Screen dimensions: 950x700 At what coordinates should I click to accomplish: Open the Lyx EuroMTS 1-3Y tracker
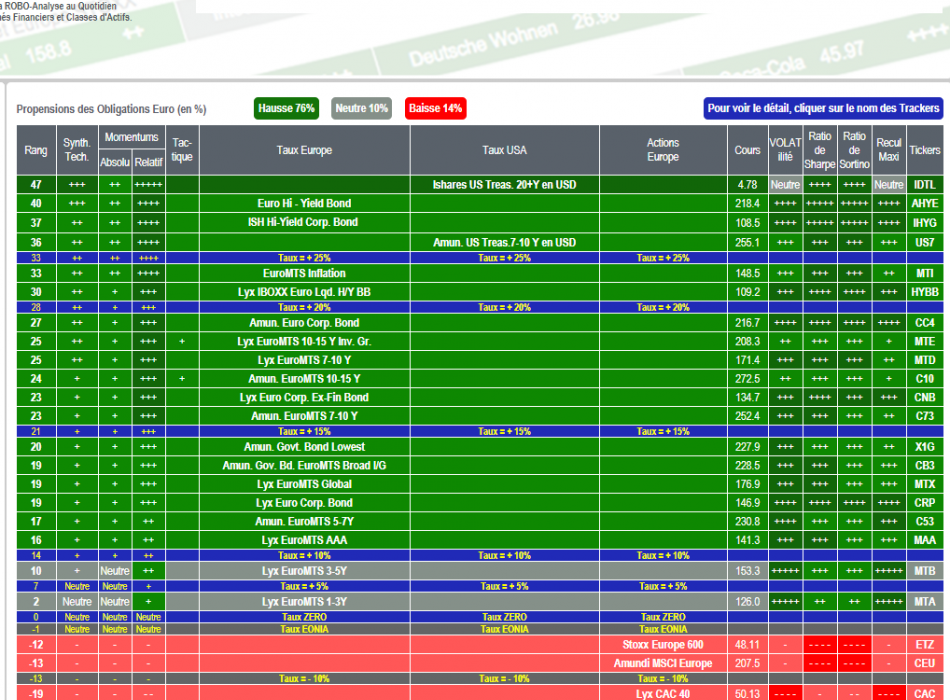click(304, 602)
